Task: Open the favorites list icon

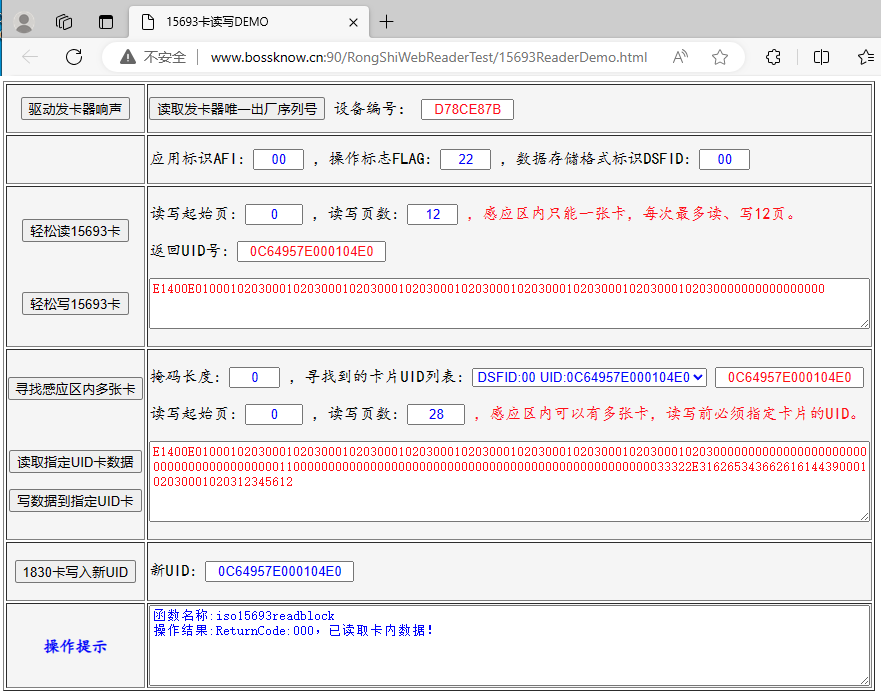Action: (x=866, y=57)
